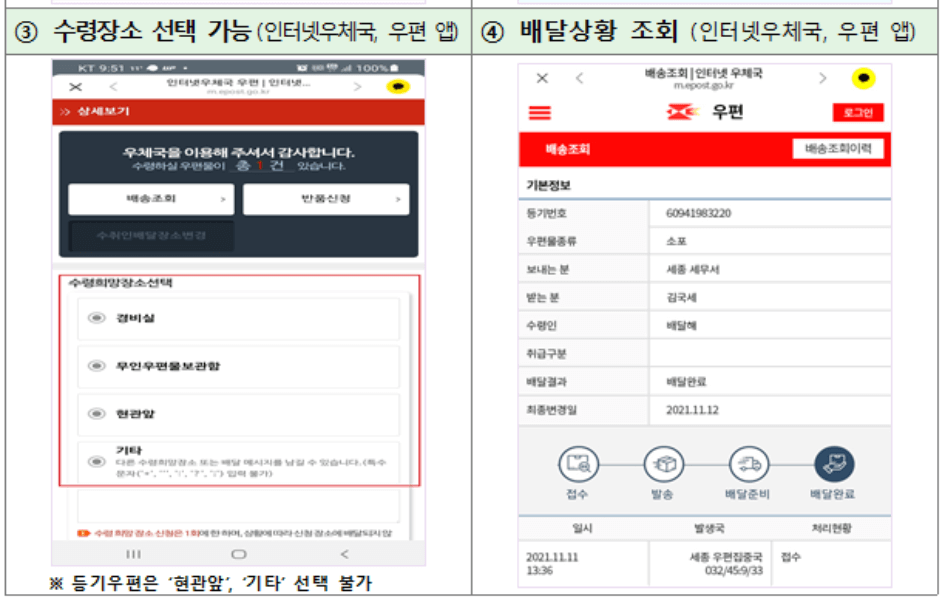Image resolution: width=946 pixels, height=603 pixels.
Task: Click the 소포 mail type value
Action: 676,241
